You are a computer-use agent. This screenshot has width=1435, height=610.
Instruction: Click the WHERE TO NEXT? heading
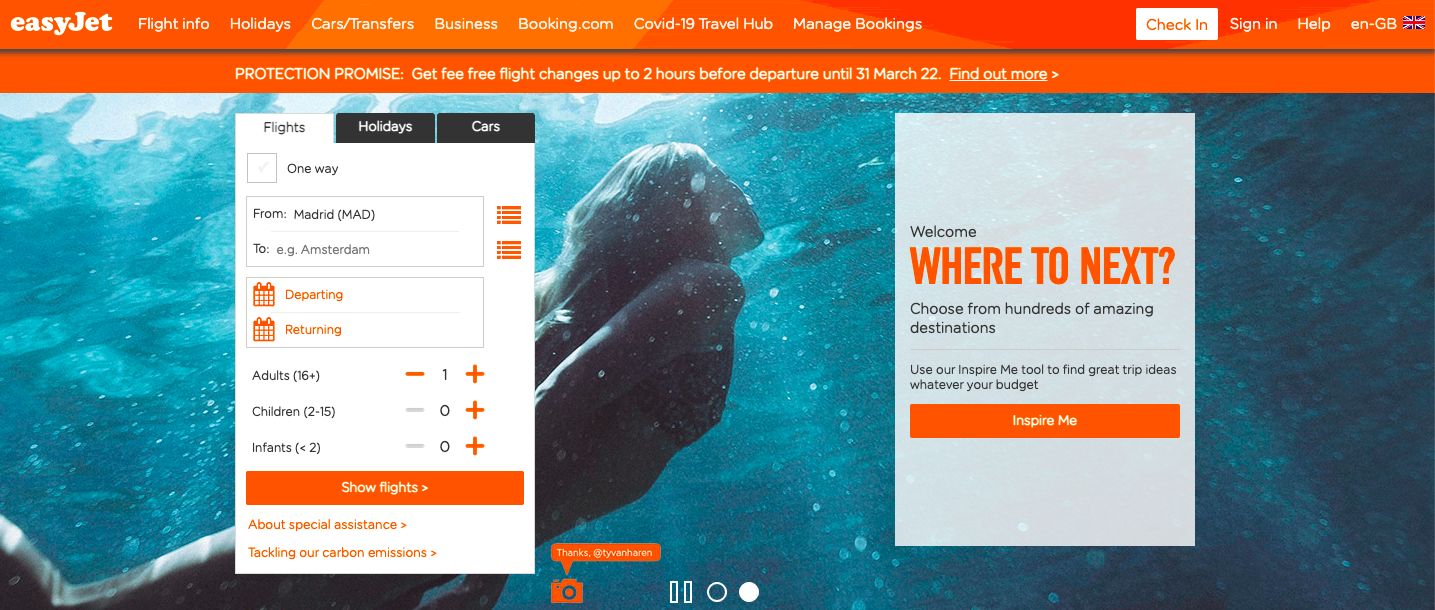[1043, 267]
